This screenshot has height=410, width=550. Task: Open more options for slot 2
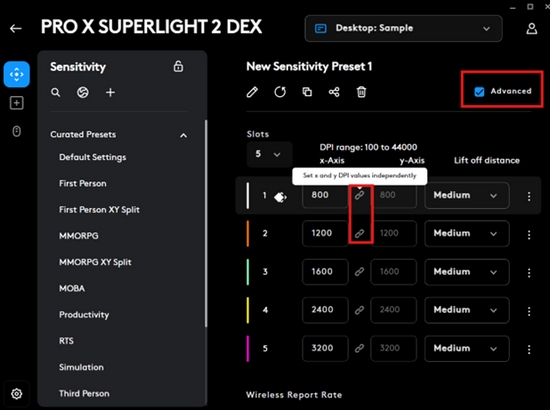(x=529, y=235)
